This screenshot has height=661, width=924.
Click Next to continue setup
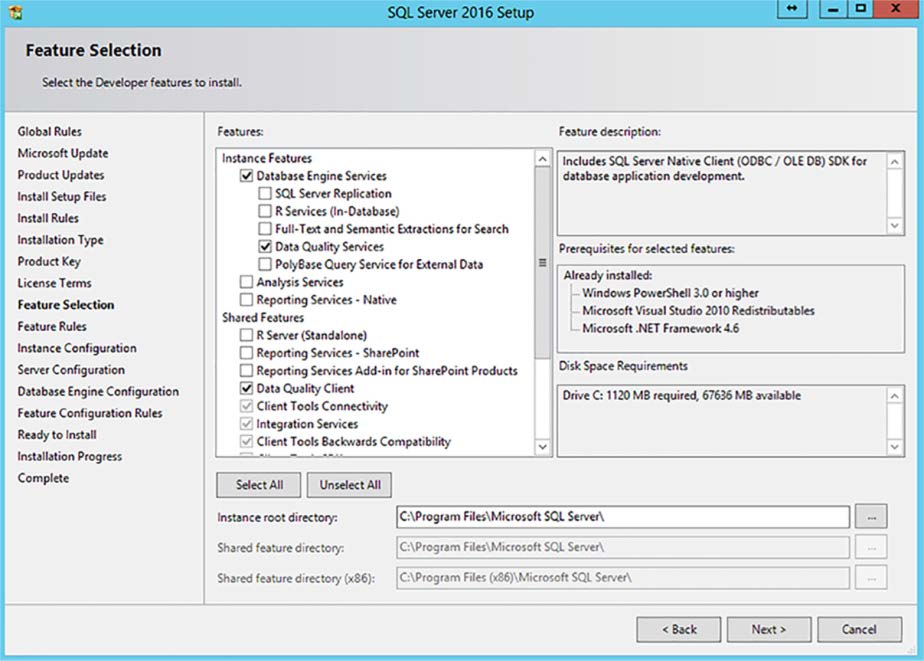pyautogui.click(x=768, y=629)
